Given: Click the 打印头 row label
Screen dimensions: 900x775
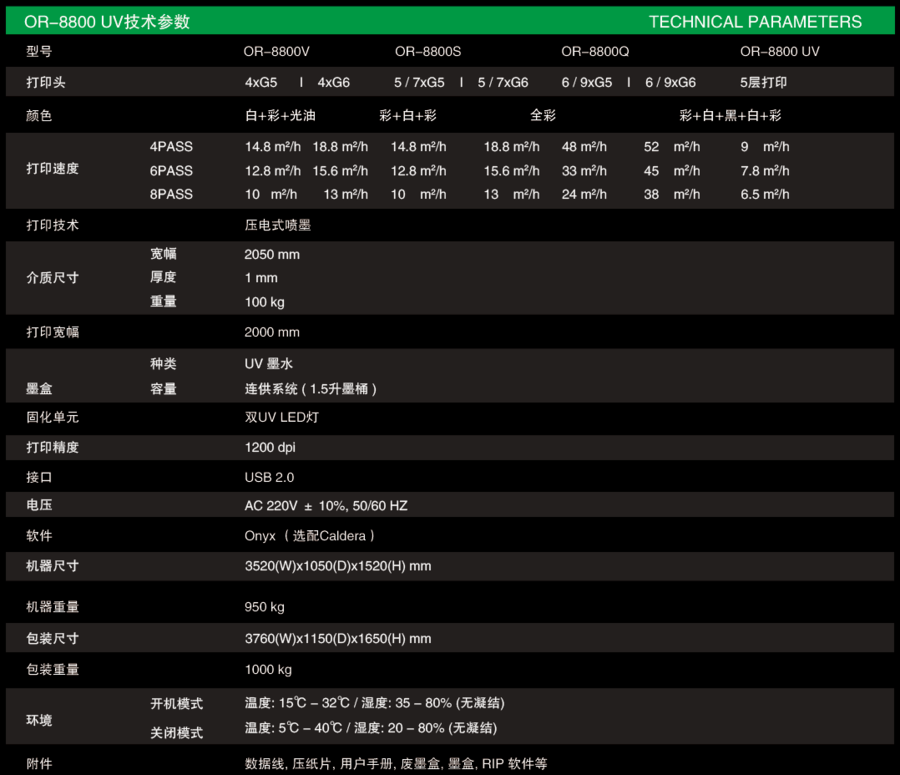Looking at the screenshot, I should pyautogui.click(x=46, y=82).
